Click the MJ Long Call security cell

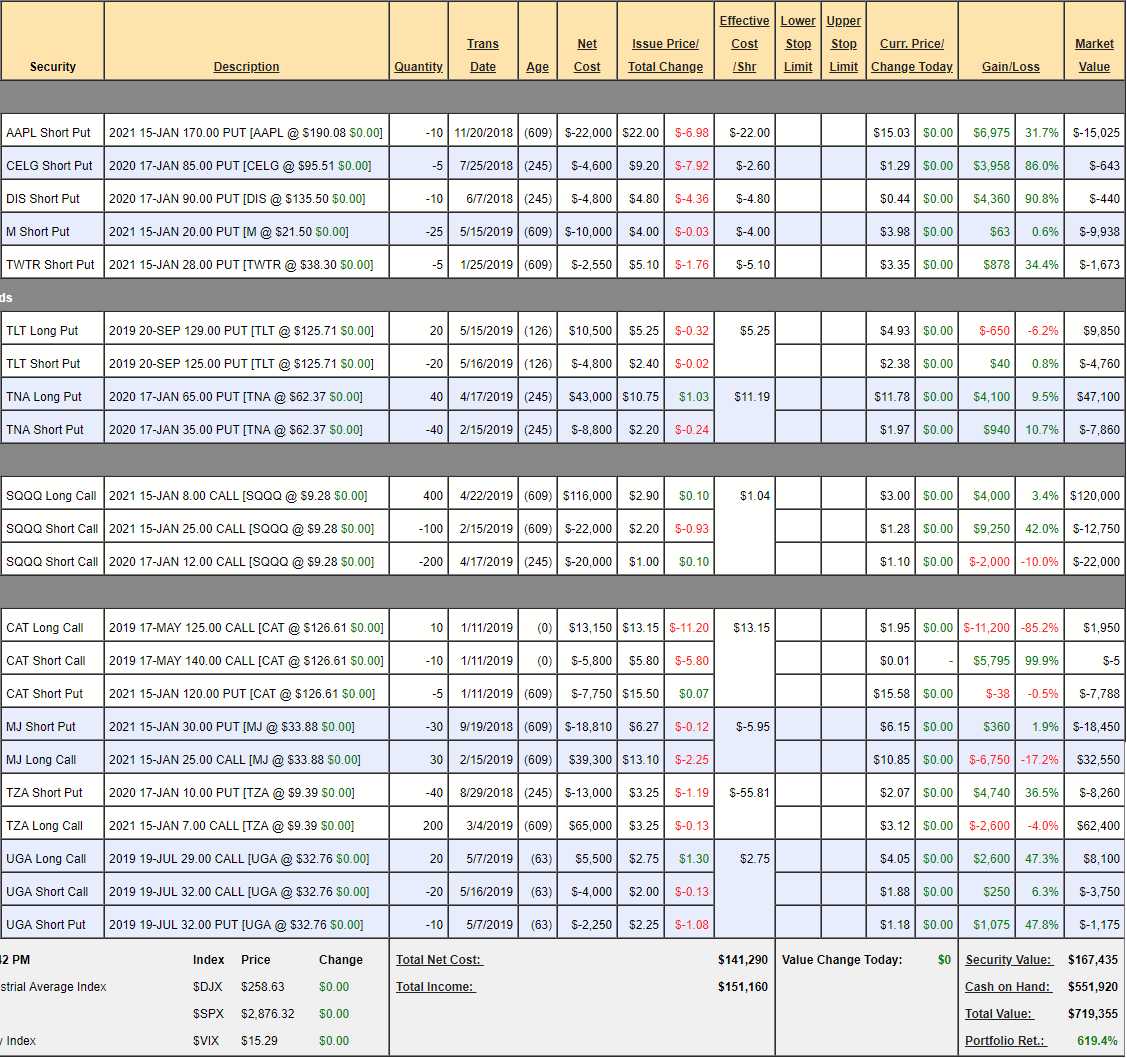tap(41, 760)
